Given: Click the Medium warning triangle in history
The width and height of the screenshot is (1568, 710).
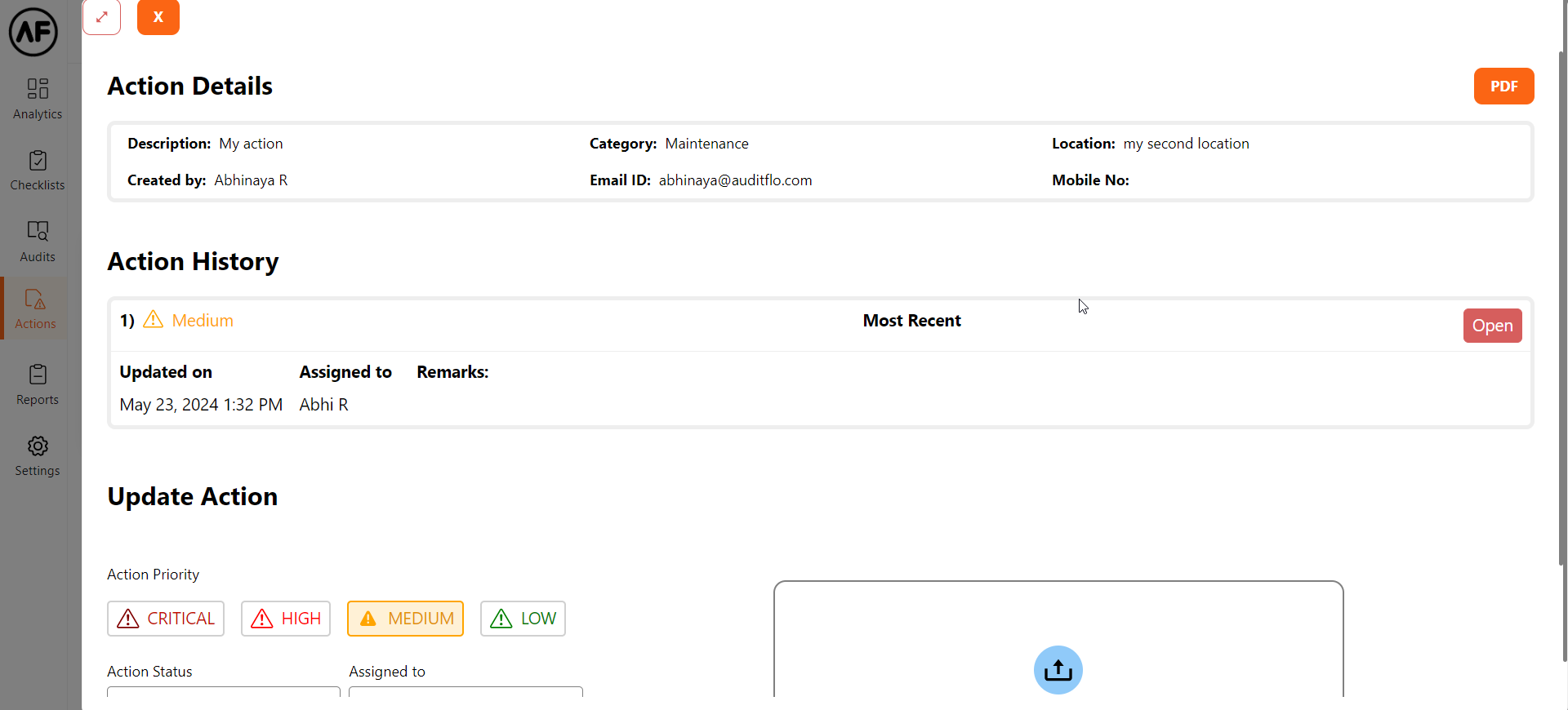Looking at the screenshot, I should click(x=153, y=319).
